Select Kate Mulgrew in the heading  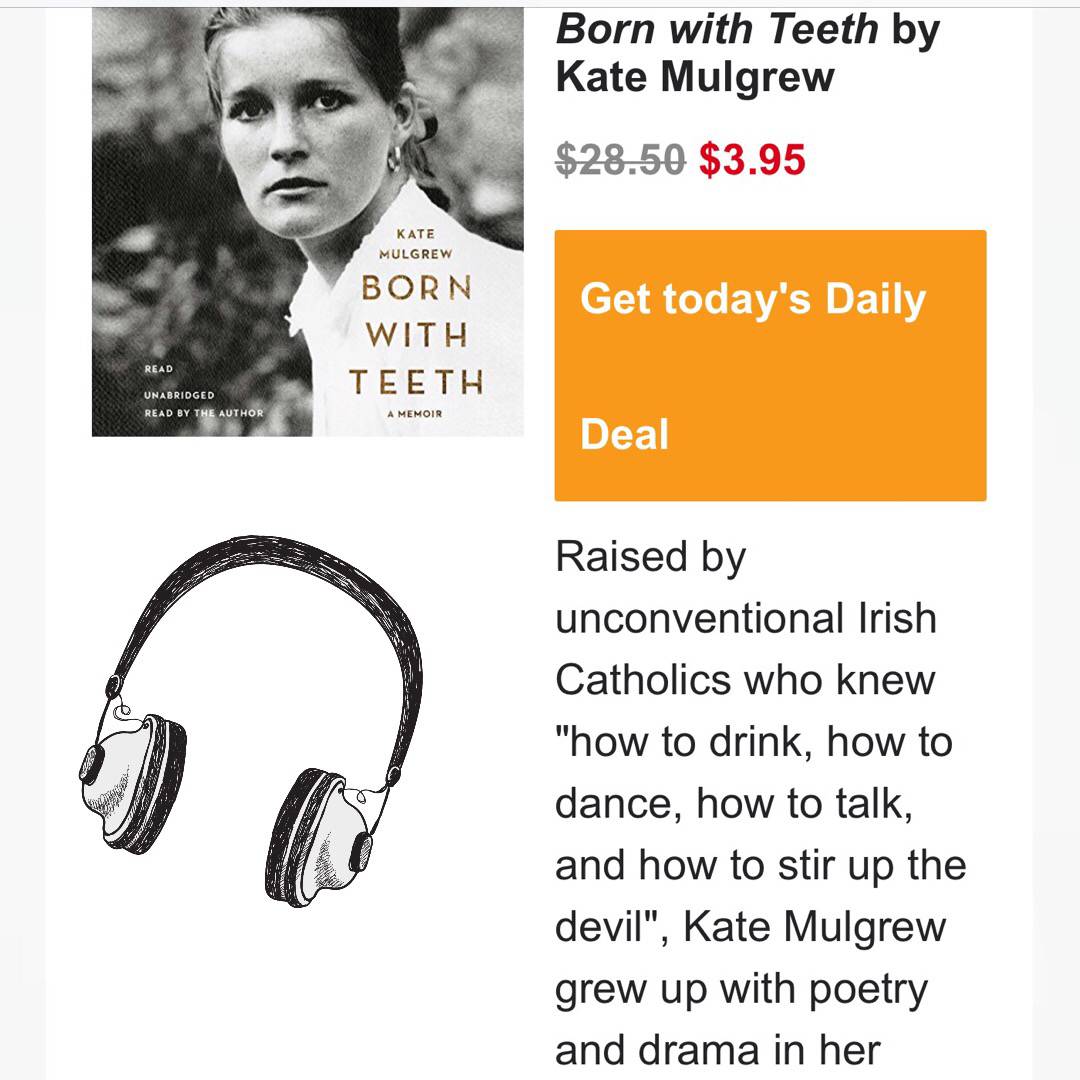pyautogui.click(x=694, y=77)
